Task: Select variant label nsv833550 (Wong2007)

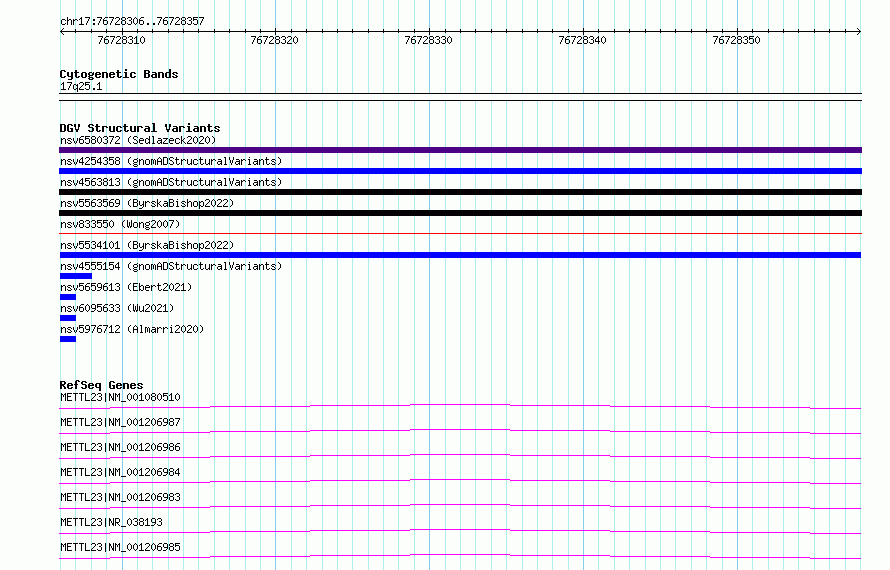Action: tap(120, 224)
